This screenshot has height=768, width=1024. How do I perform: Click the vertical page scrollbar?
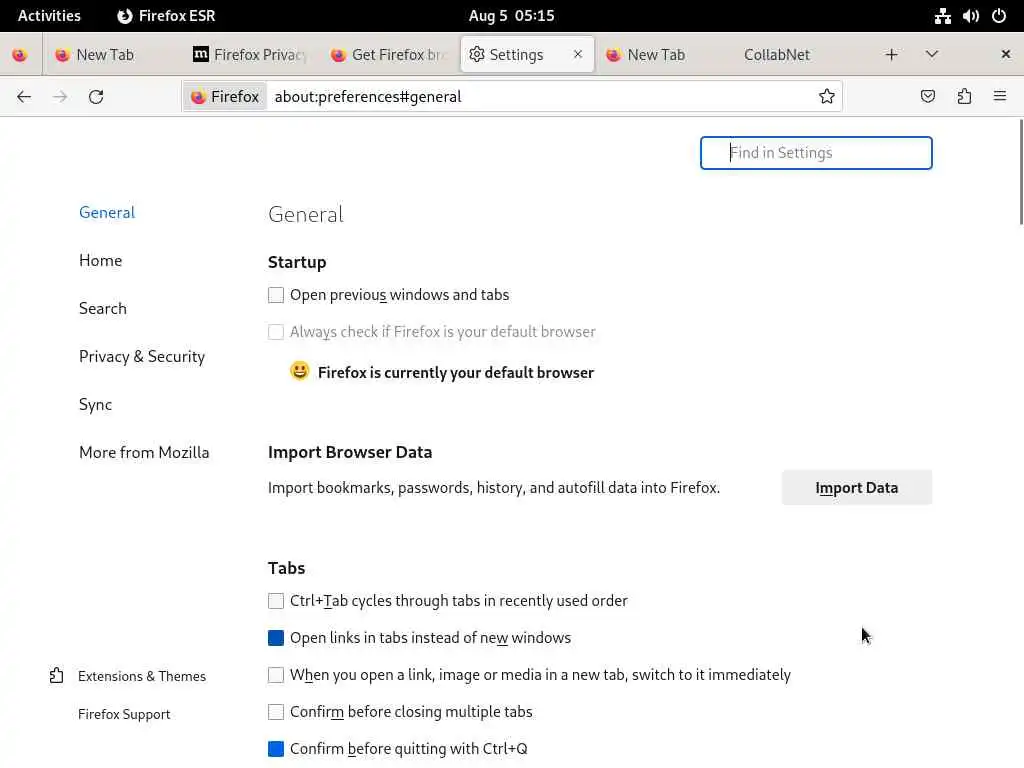1020,172
